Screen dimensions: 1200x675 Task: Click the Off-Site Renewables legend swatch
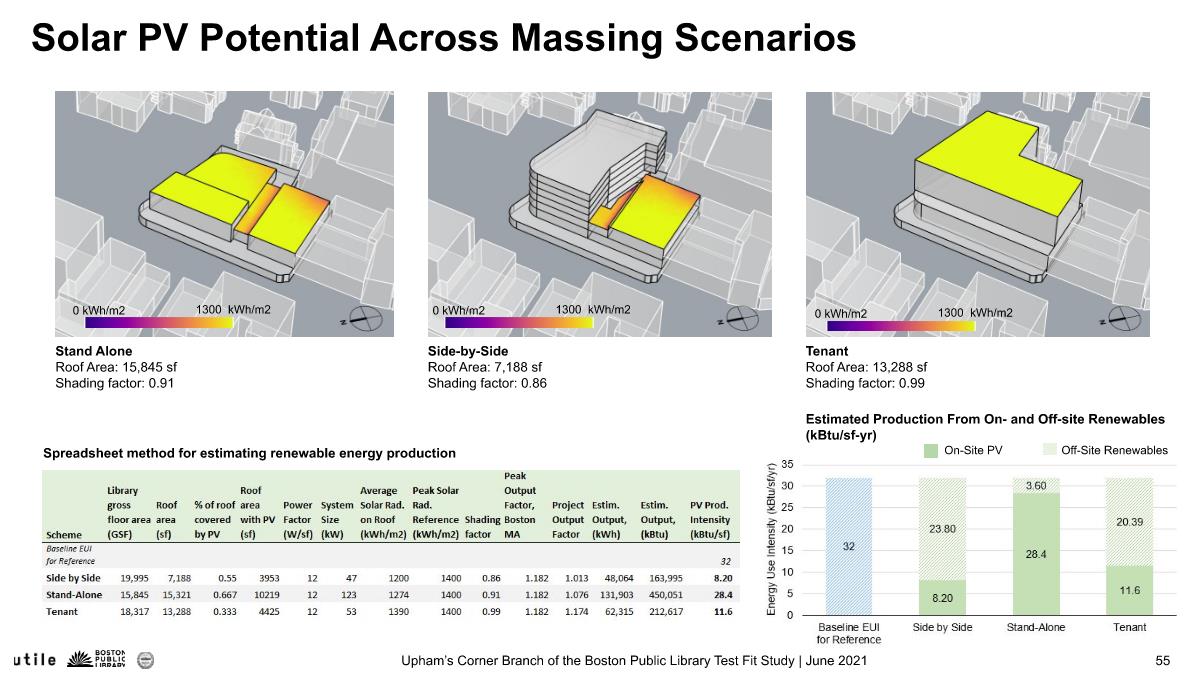pyautogui.click(x=1046, y=449)
